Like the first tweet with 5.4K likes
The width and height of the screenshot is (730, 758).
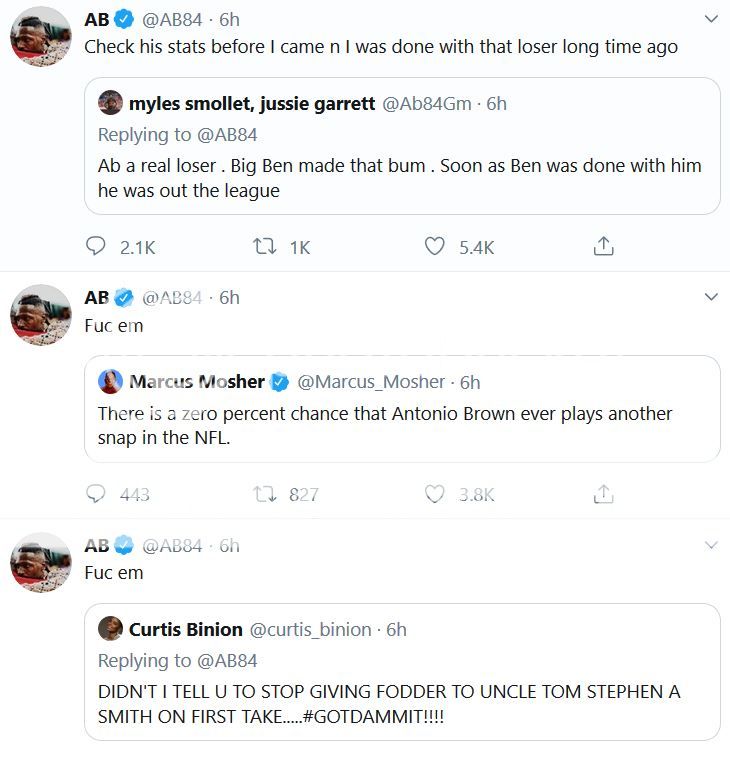[435, 246]
